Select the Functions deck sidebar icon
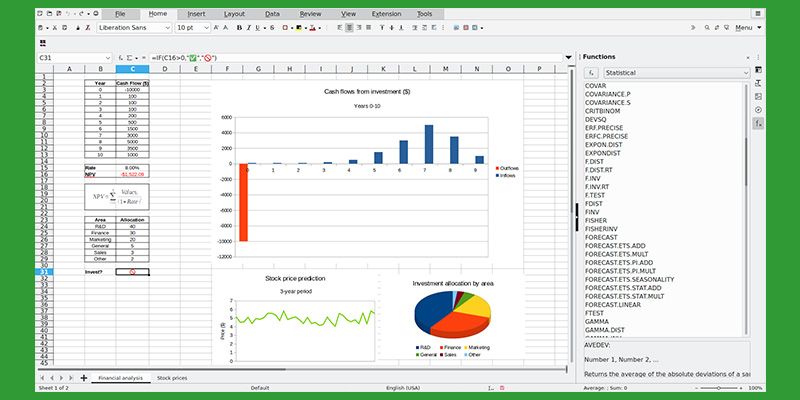Viewport: 800px width, 400px height. 758,123
